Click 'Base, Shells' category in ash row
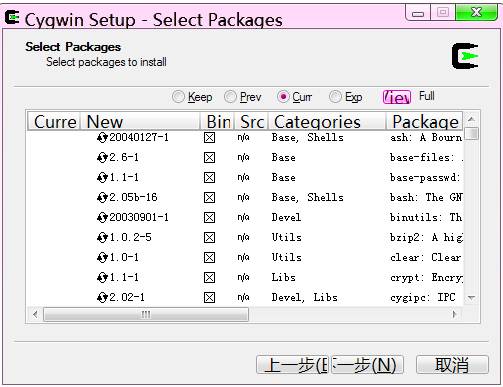 (307, 137)
